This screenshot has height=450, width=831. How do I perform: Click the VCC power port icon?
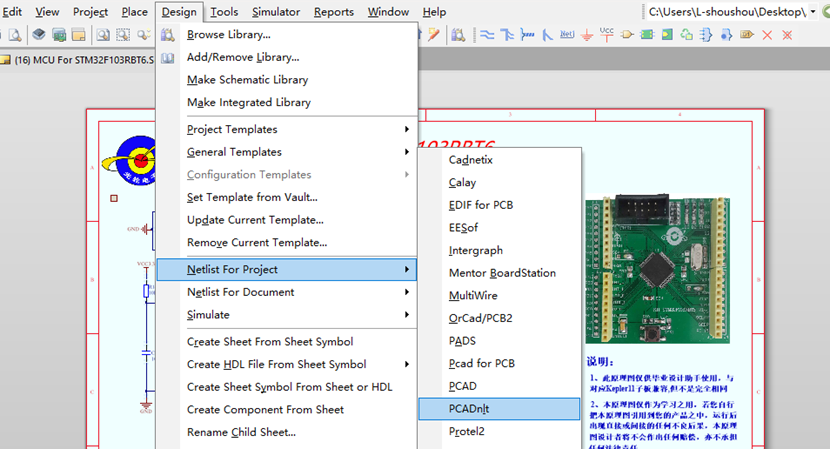(x=607, y=35)
